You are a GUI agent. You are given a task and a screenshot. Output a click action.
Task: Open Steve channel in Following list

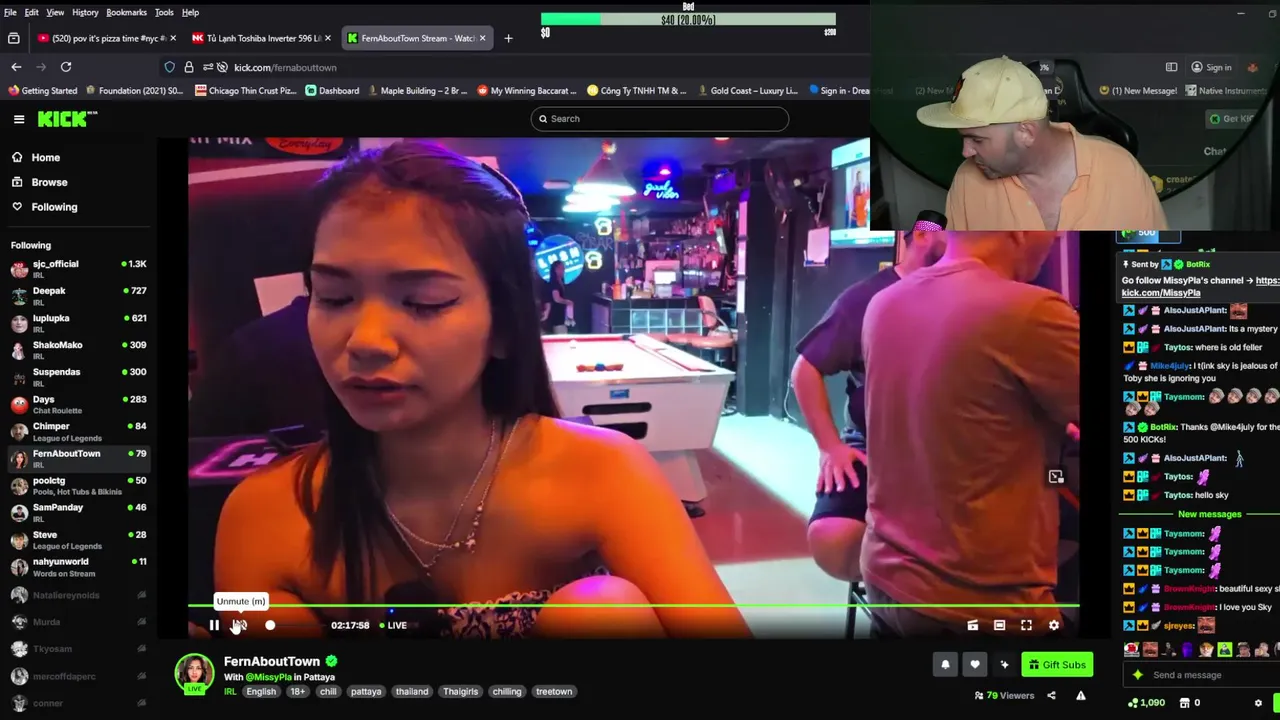click(x=78, y=538)
